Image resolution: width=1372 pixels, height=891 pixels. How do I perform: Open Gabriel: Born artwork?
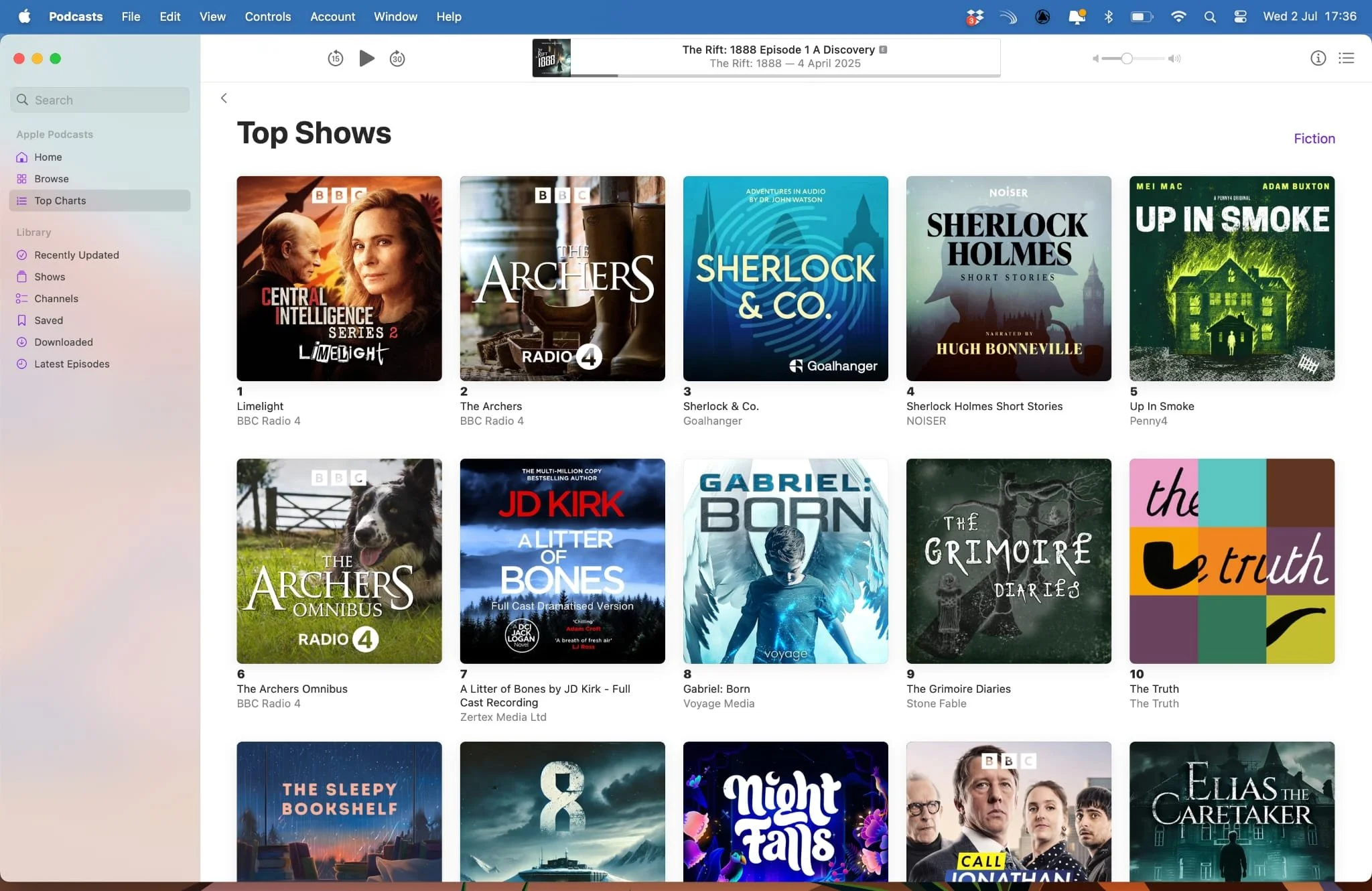[785, 561]
